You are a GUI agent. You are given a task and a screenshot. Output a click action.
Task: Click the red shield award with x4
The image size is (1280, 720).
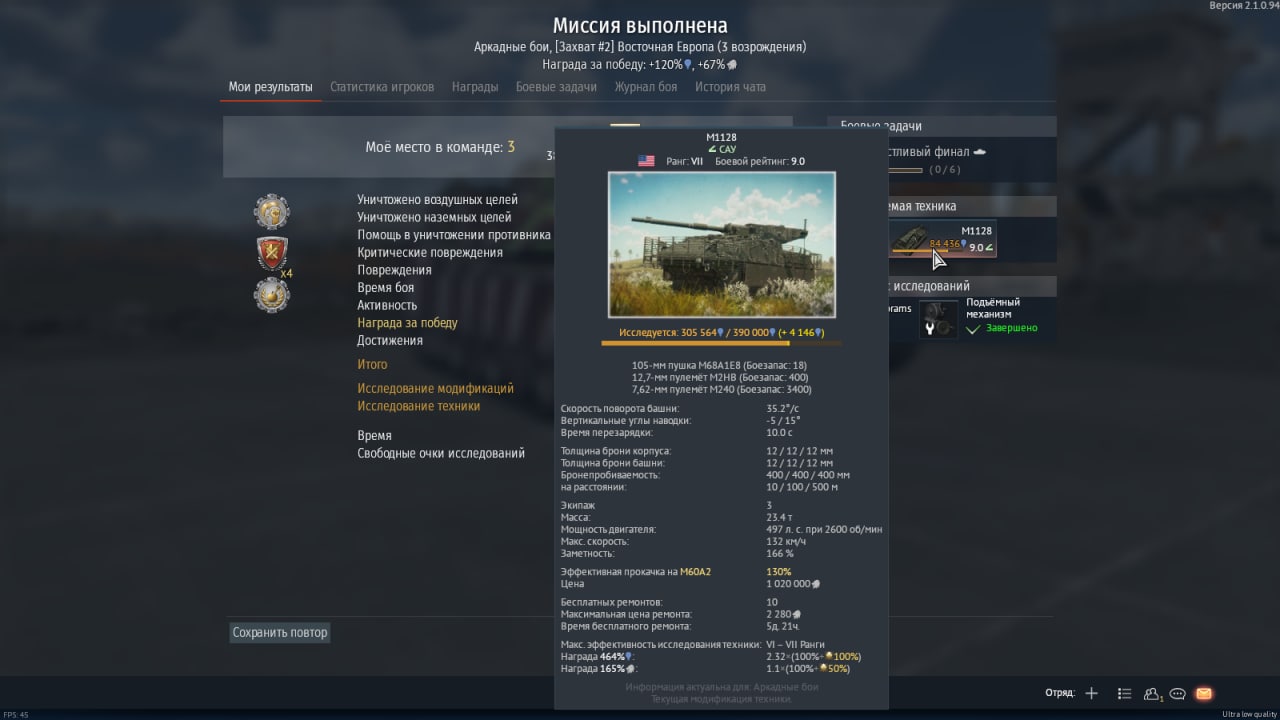tap(272, 254)
